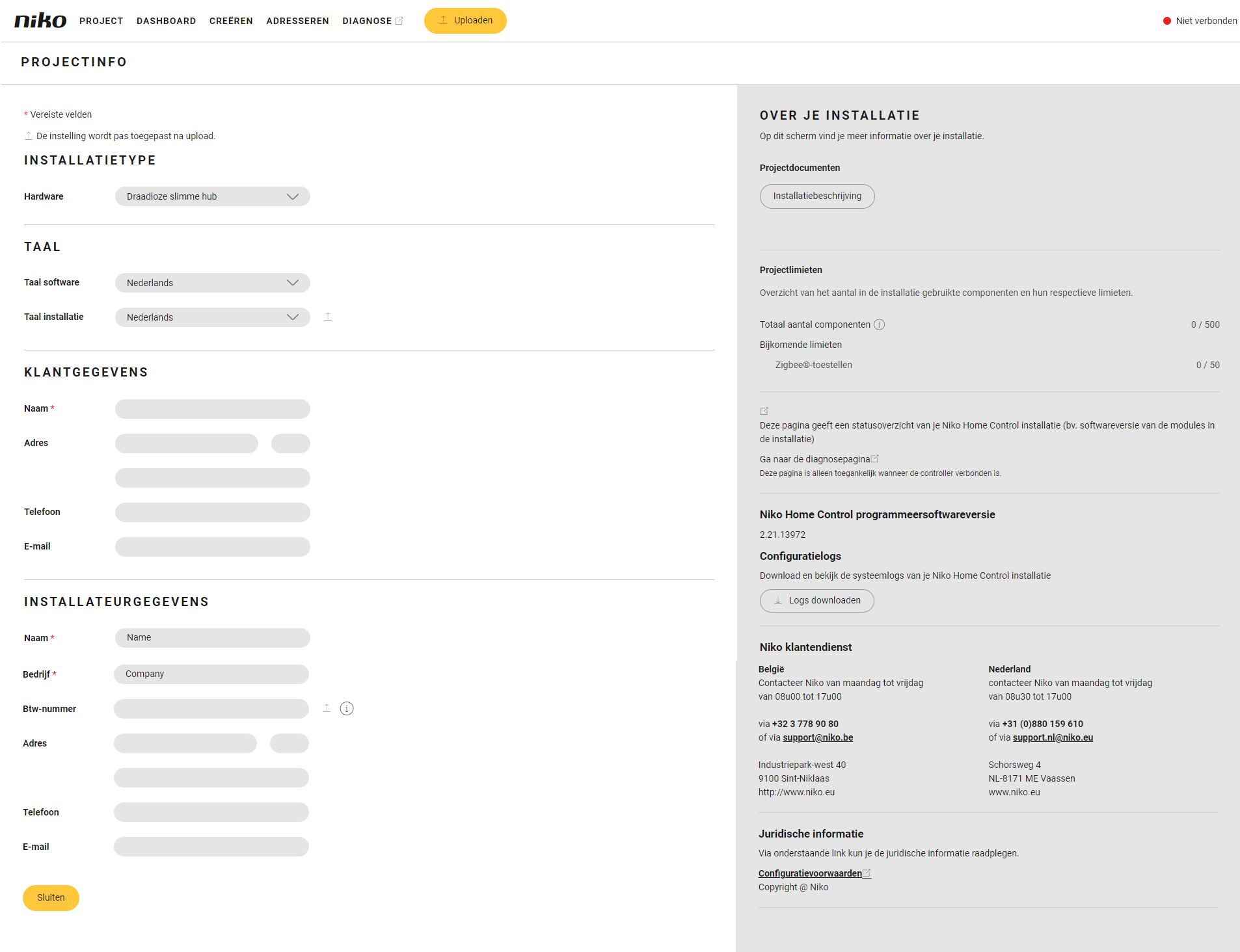1240x952 pixels.
Task: Click info icon next to Totaal aantal componenten
Action: (x=879, y=324)
